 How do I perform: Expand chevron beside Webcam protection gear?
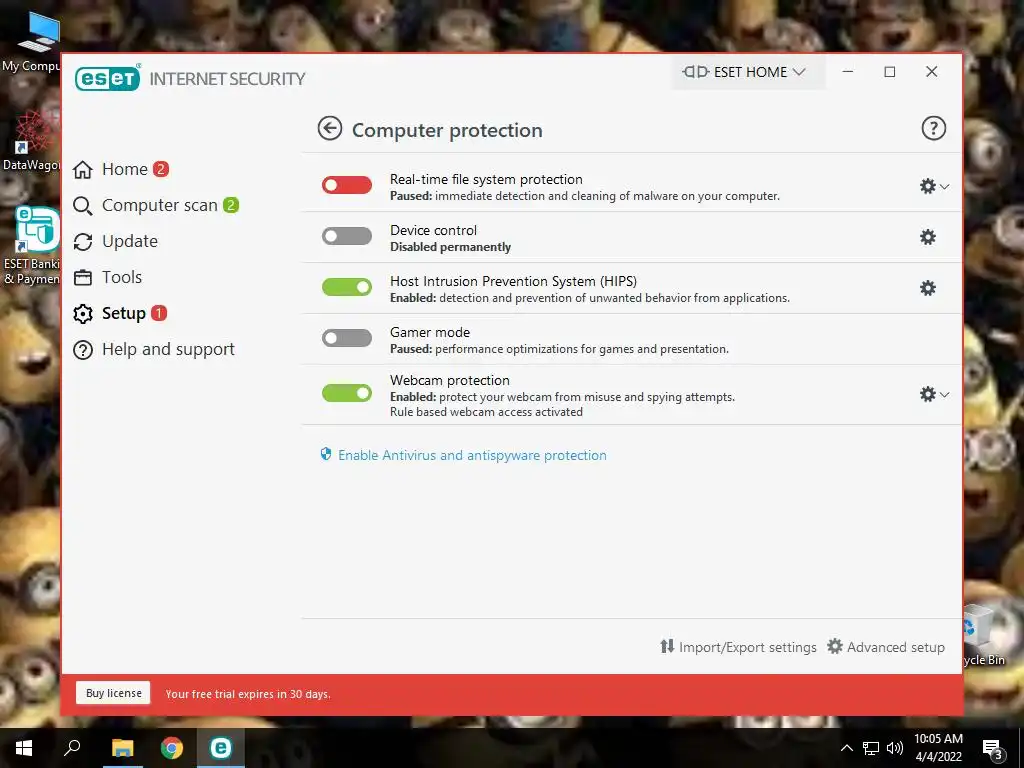[944, 394]
